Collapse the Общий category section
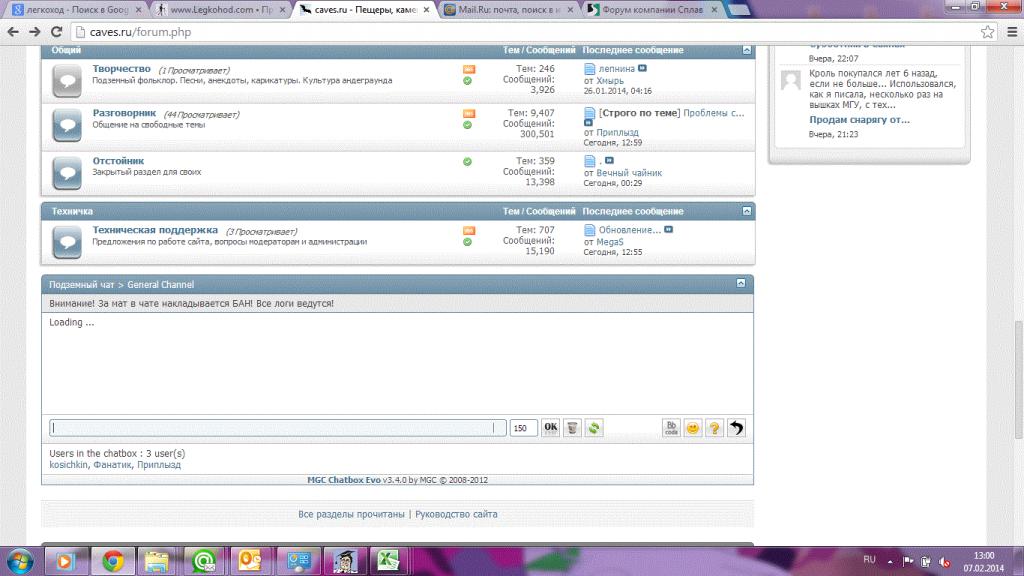This screenshot has width=1024, height=576. 746,50
